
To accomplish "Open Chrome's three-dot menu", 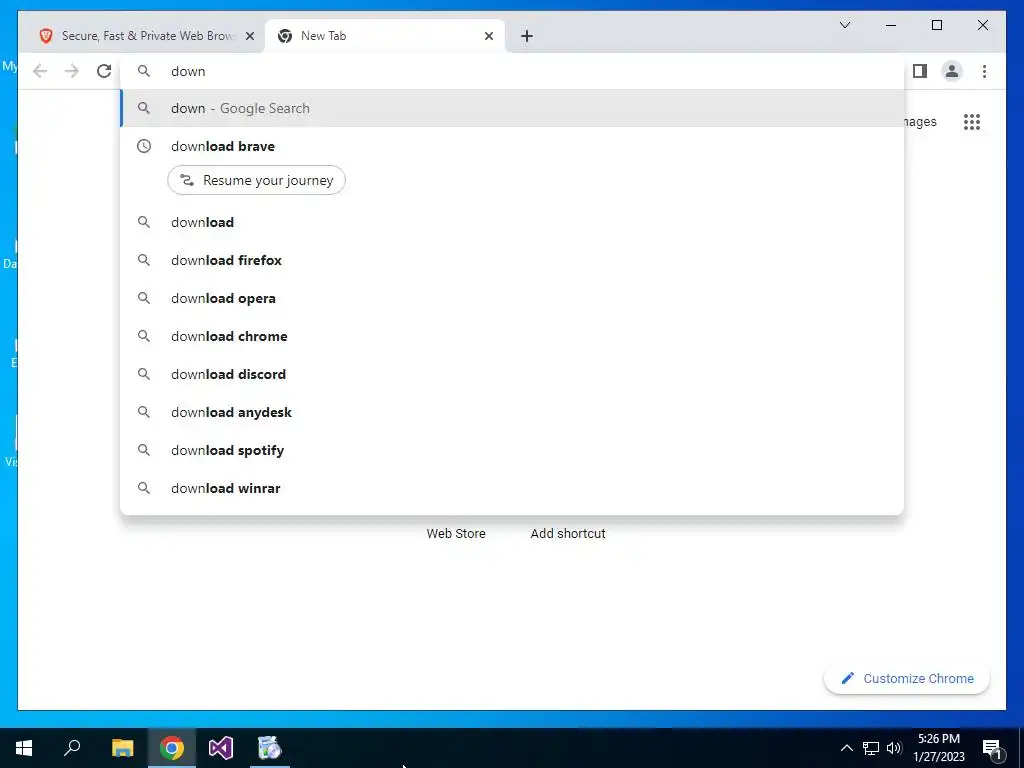I will [x=984, y=71].
